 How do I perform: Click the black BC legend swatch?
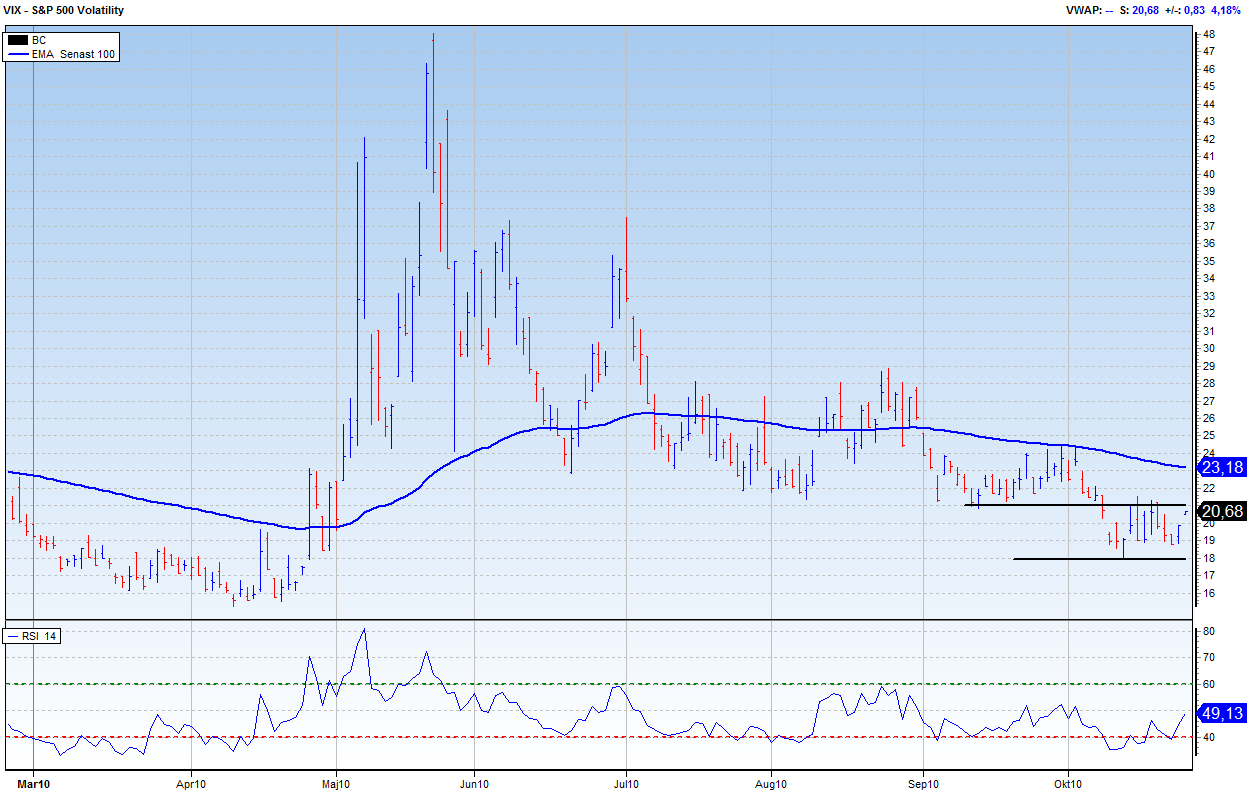(x=18, y=40)
